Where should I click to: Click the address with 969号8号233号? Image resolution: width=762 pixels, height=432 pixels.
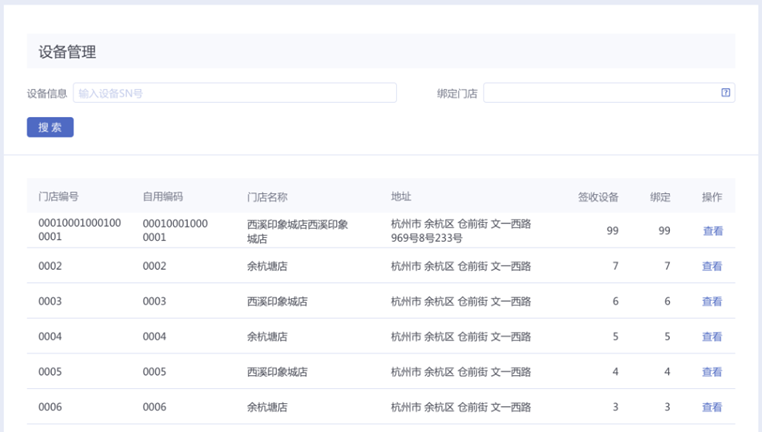tap(460, 231)
